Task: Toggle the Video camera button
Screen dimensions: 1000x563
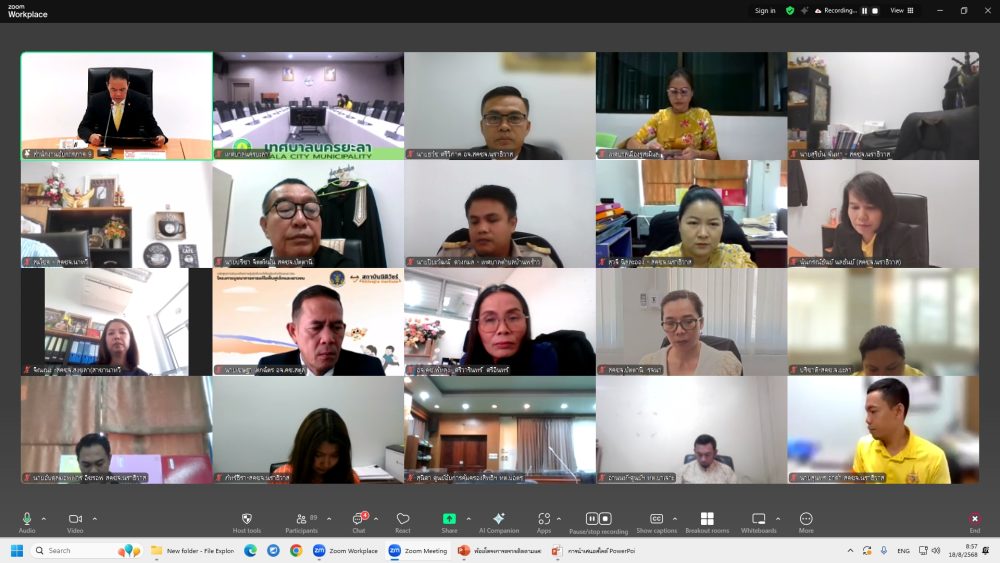Action: (75, 519)
